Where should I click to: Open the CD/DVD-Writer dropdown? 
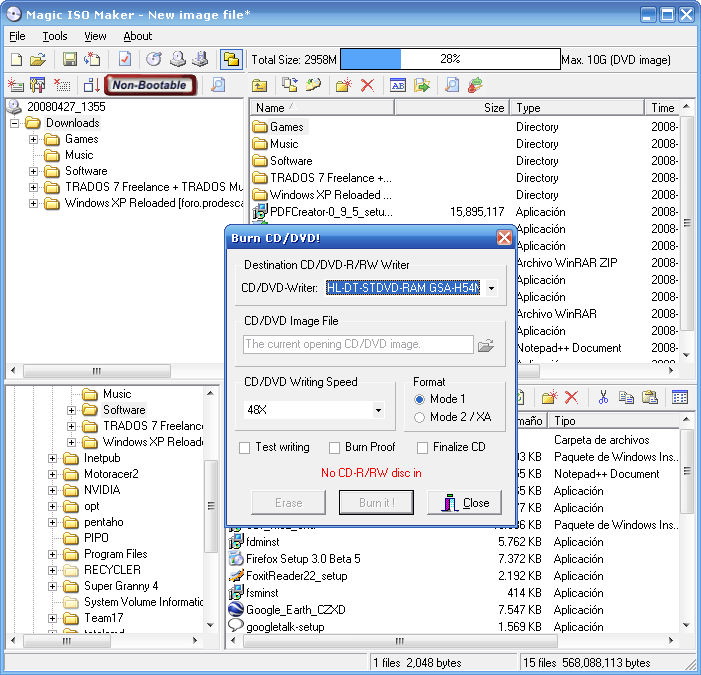click(x=491, y=288)
